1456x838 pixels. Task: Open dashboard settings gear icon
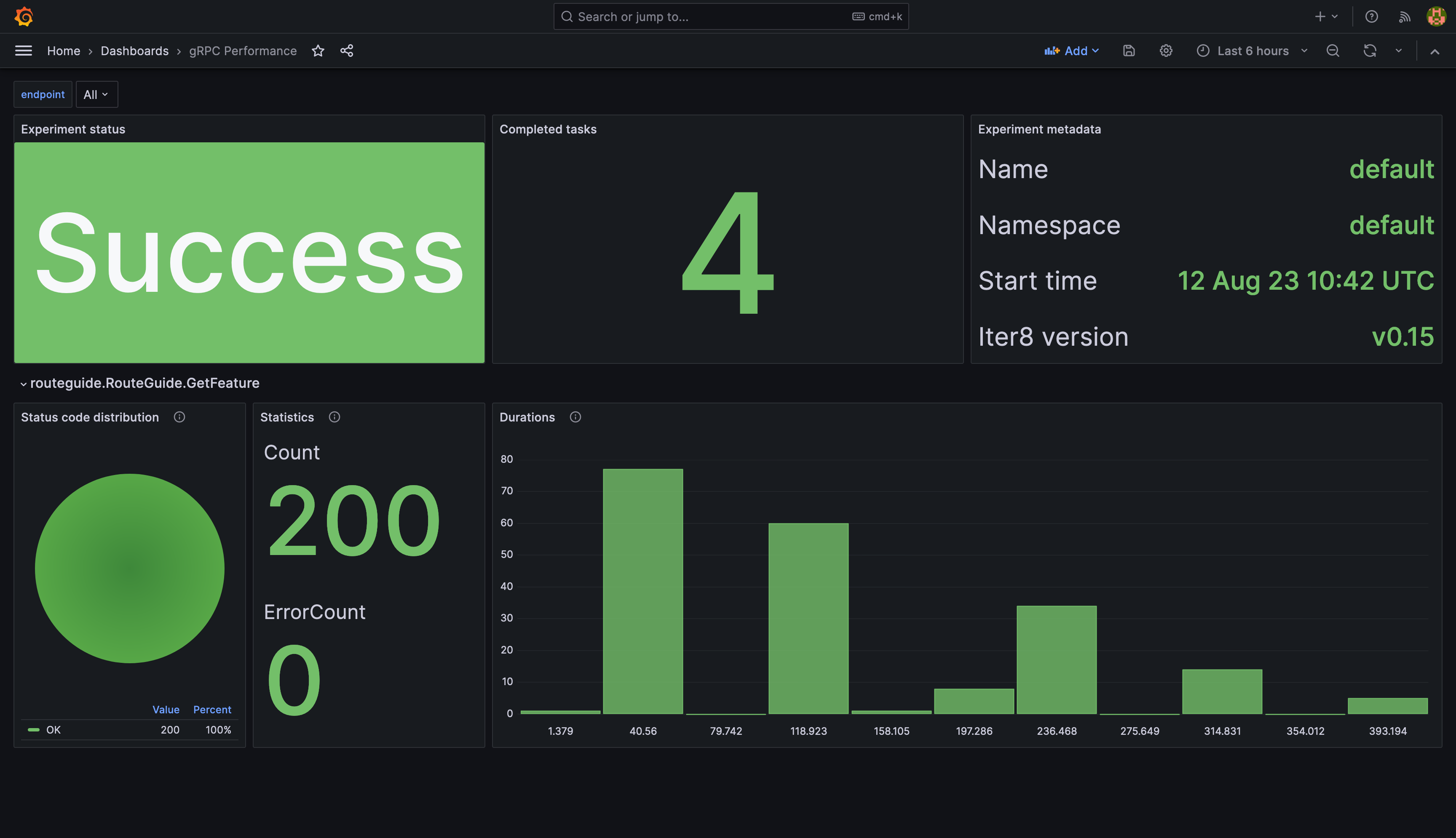click(x=1166, y=51)
